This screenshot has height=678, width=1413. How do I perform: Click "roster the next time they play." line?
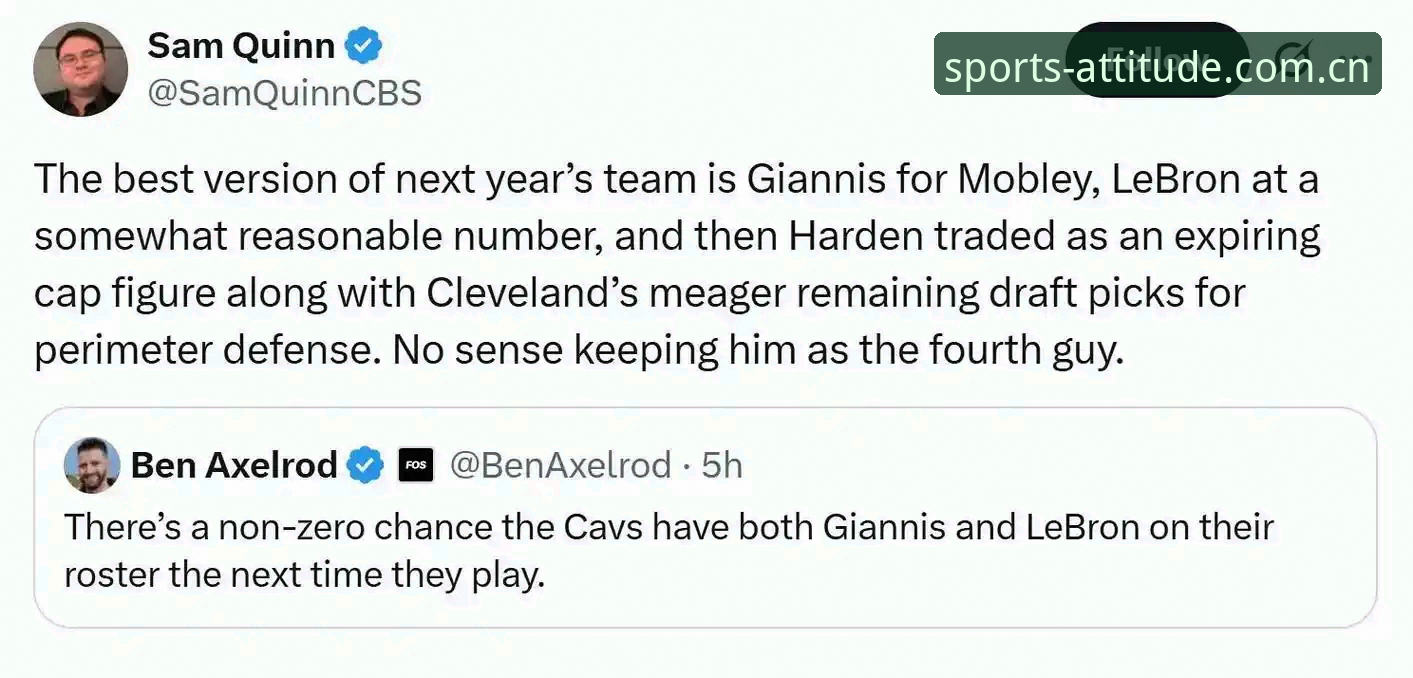[x=305, y=577]
